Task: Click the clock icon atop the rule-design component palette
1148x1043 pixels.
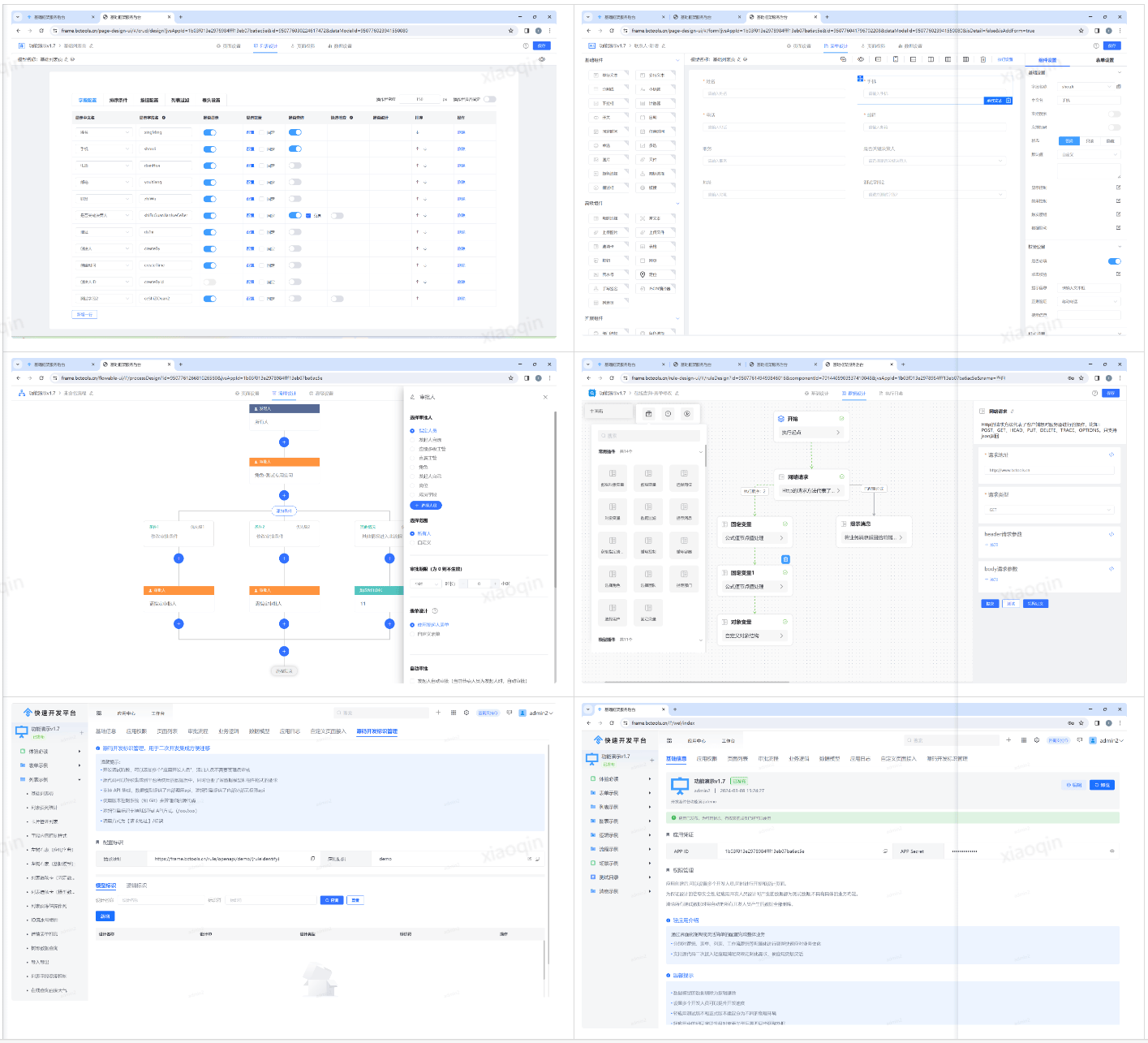Action: [x=668, y=414]
